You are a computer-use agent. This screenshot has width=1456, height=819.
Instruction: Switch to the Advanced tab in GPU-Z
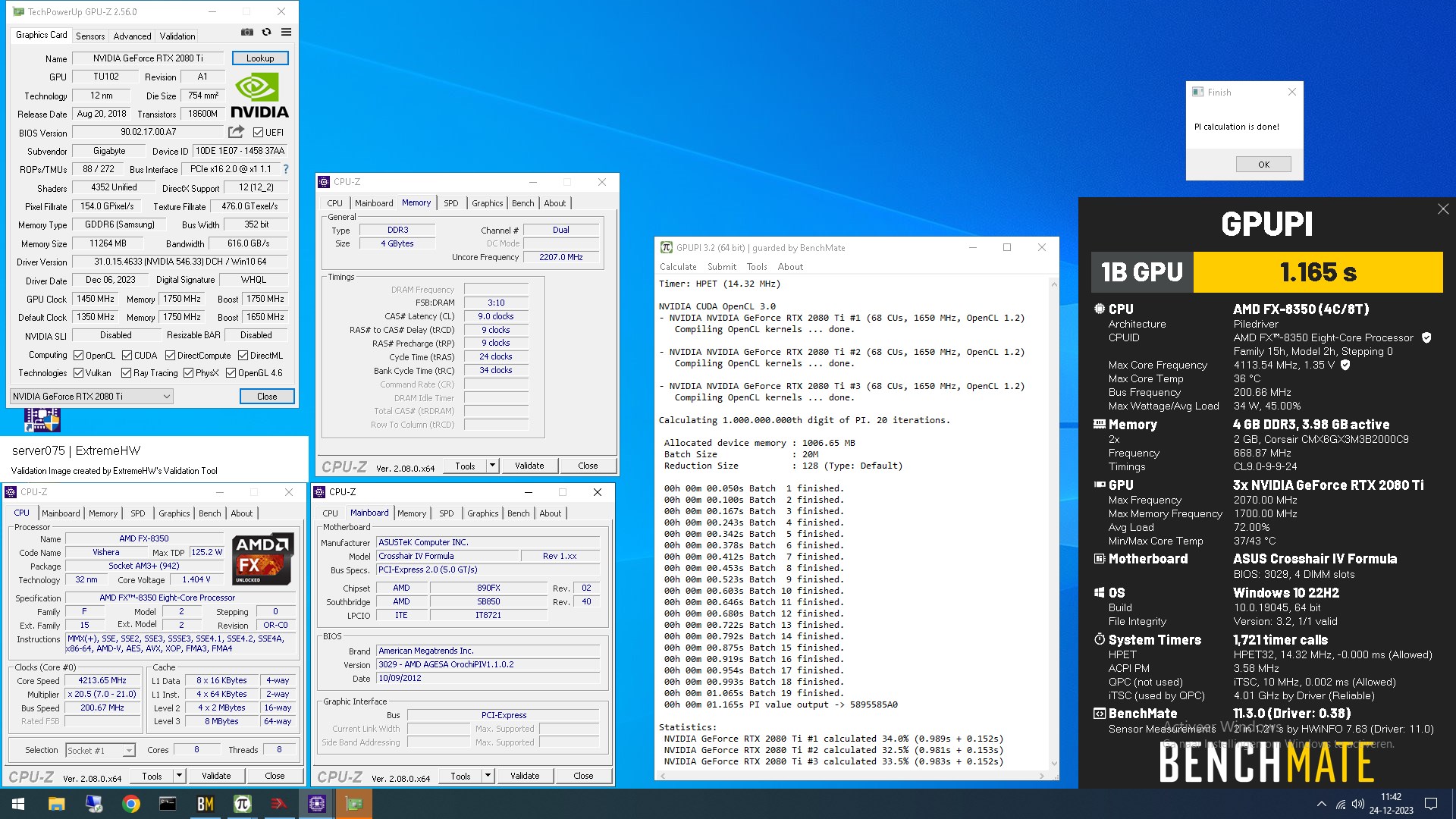click(x=132, y=36)
